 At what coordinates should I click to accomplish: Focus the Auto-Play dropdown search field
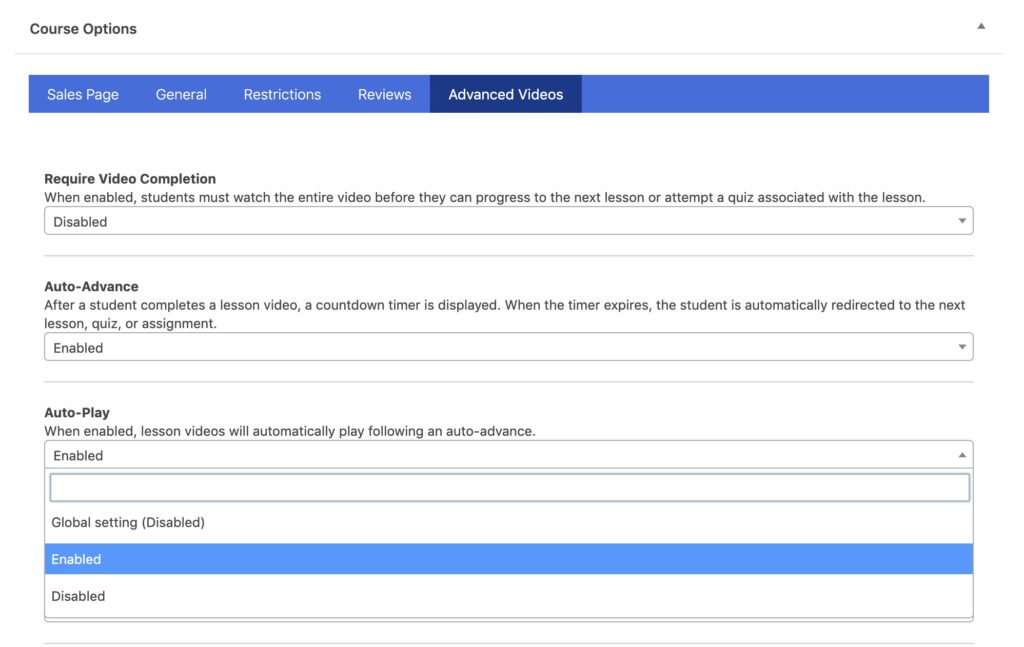coord(509,488)
